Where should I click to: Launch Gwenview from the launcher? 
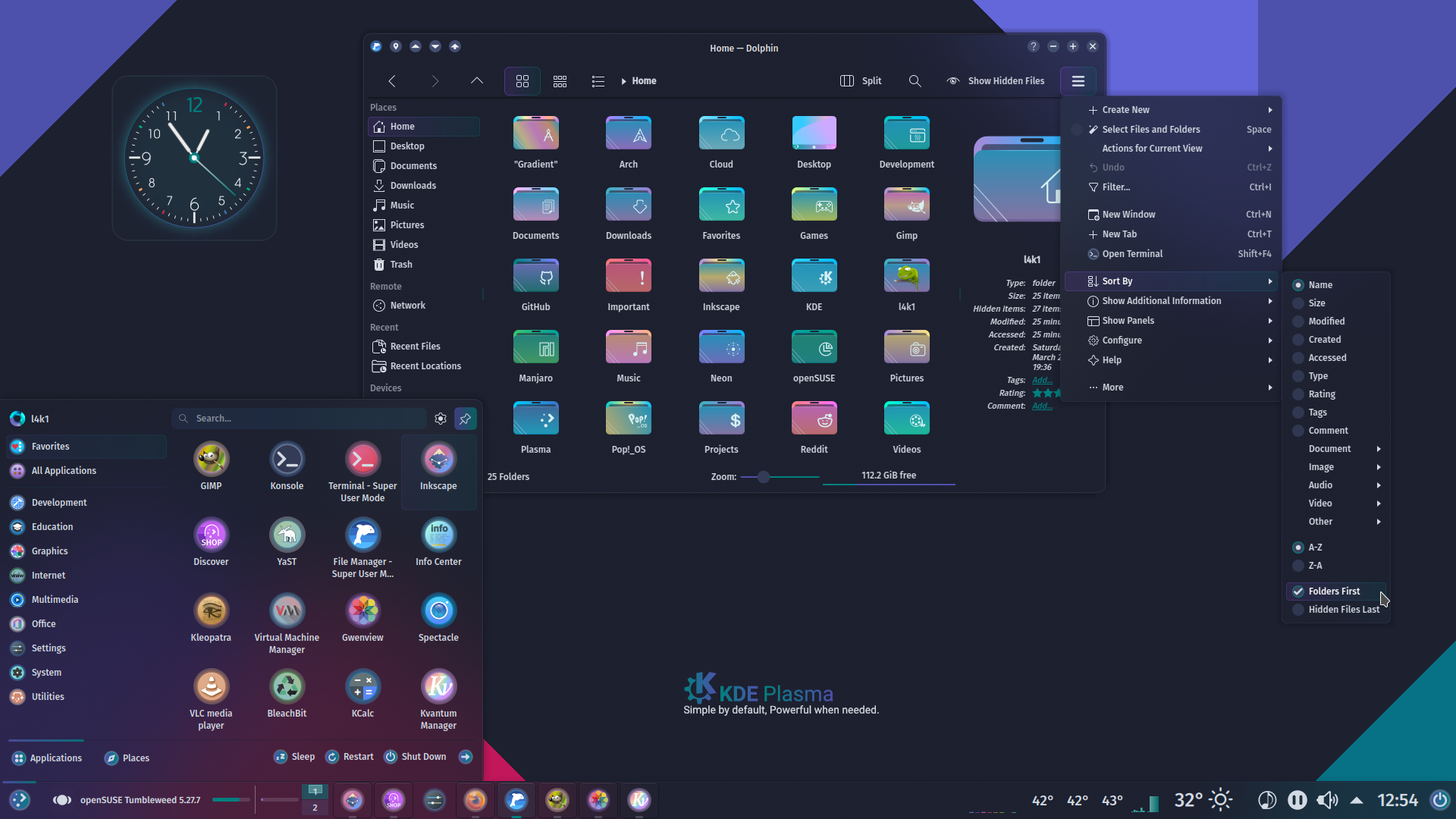362,617
